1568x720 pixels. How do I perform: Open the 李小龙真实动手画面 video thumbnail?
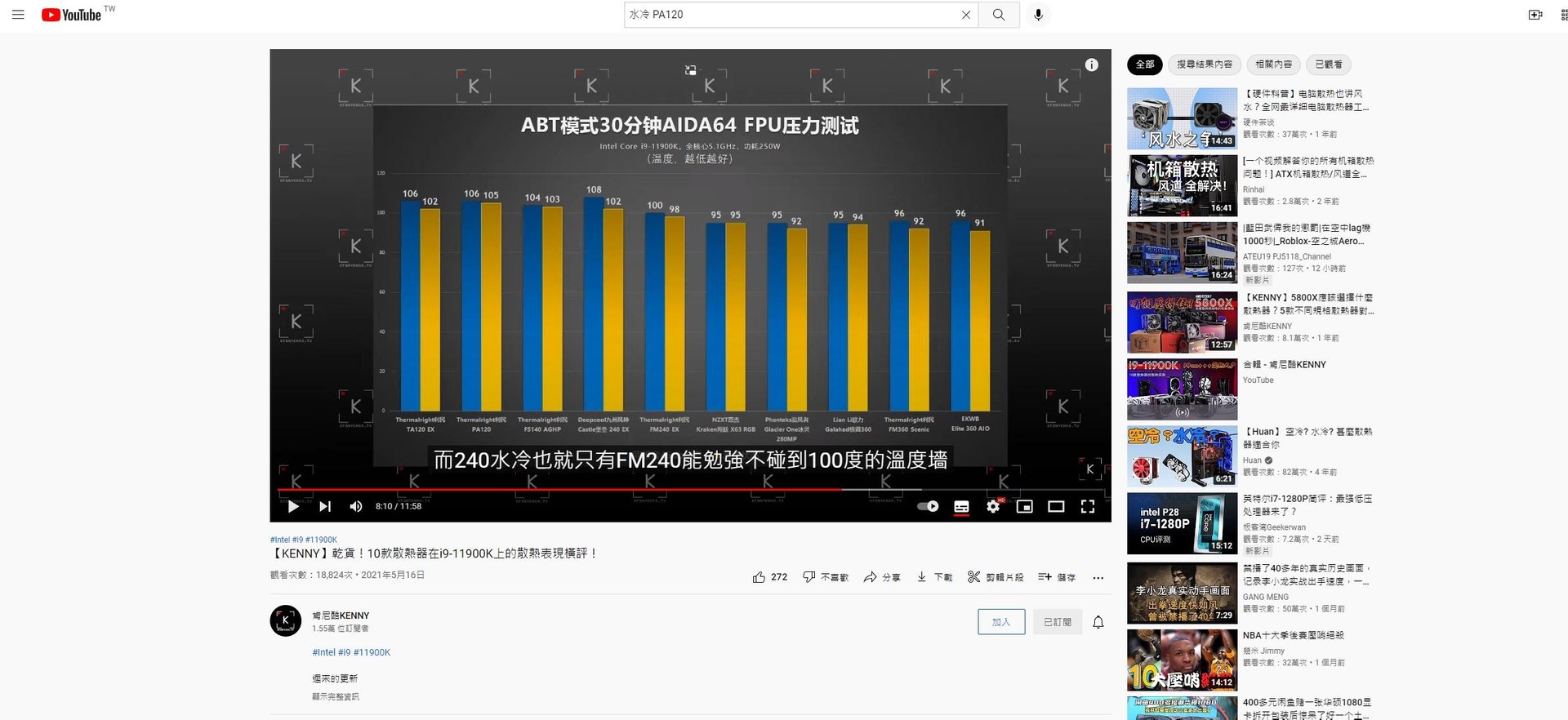click(1182, 593)
